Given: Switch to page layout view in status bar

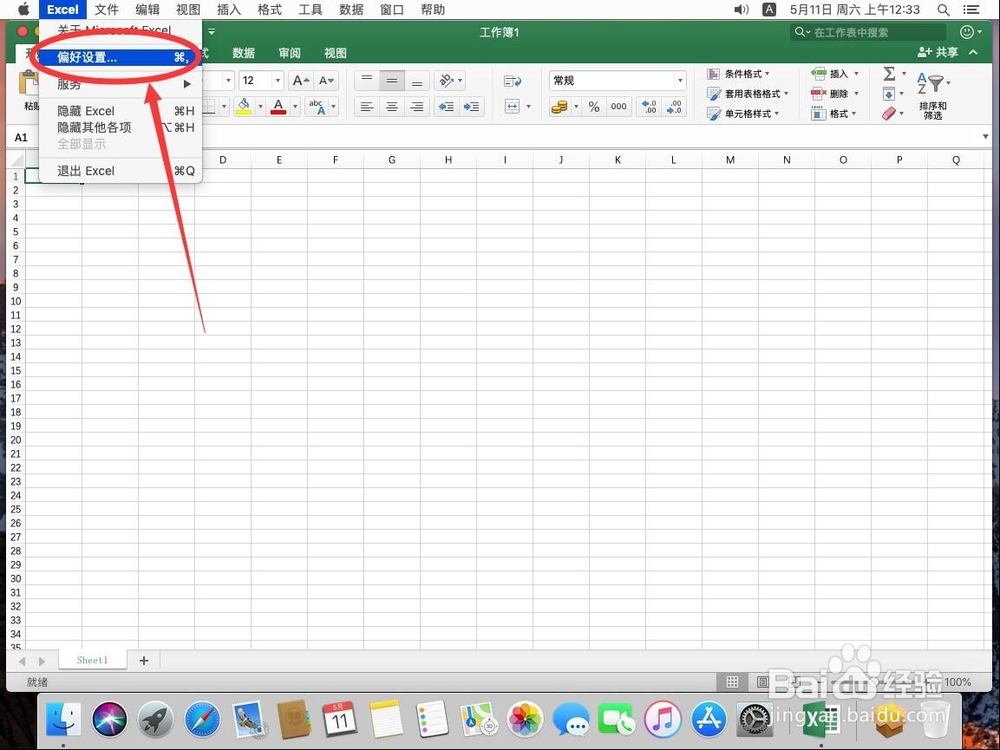Looking at the screenshot, I should 762,682.
